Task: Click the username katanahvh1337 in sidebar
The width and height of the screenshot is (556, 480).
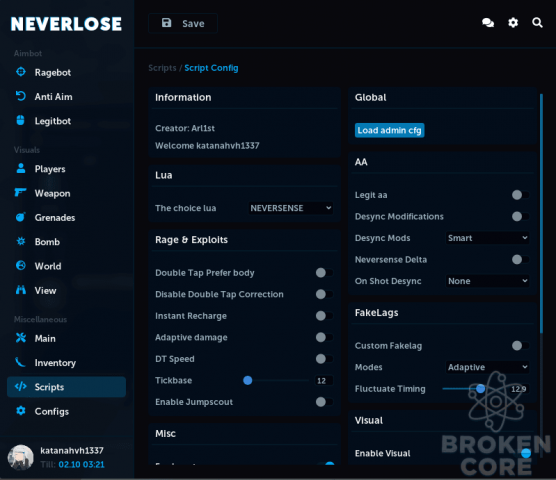Action: point(72,450)
